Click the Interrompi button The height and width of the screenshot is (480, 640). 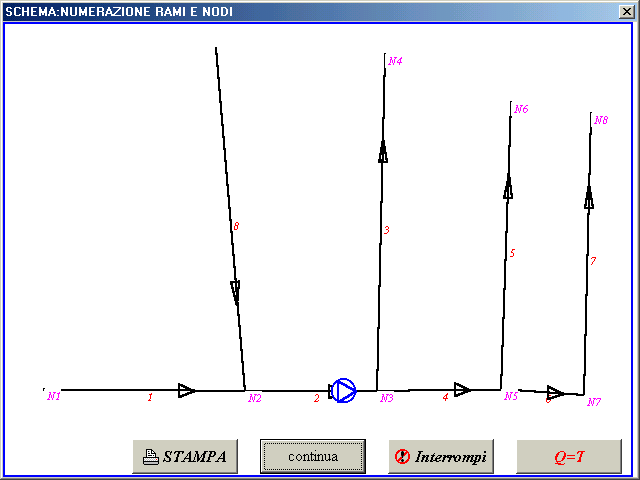(441, 456)
